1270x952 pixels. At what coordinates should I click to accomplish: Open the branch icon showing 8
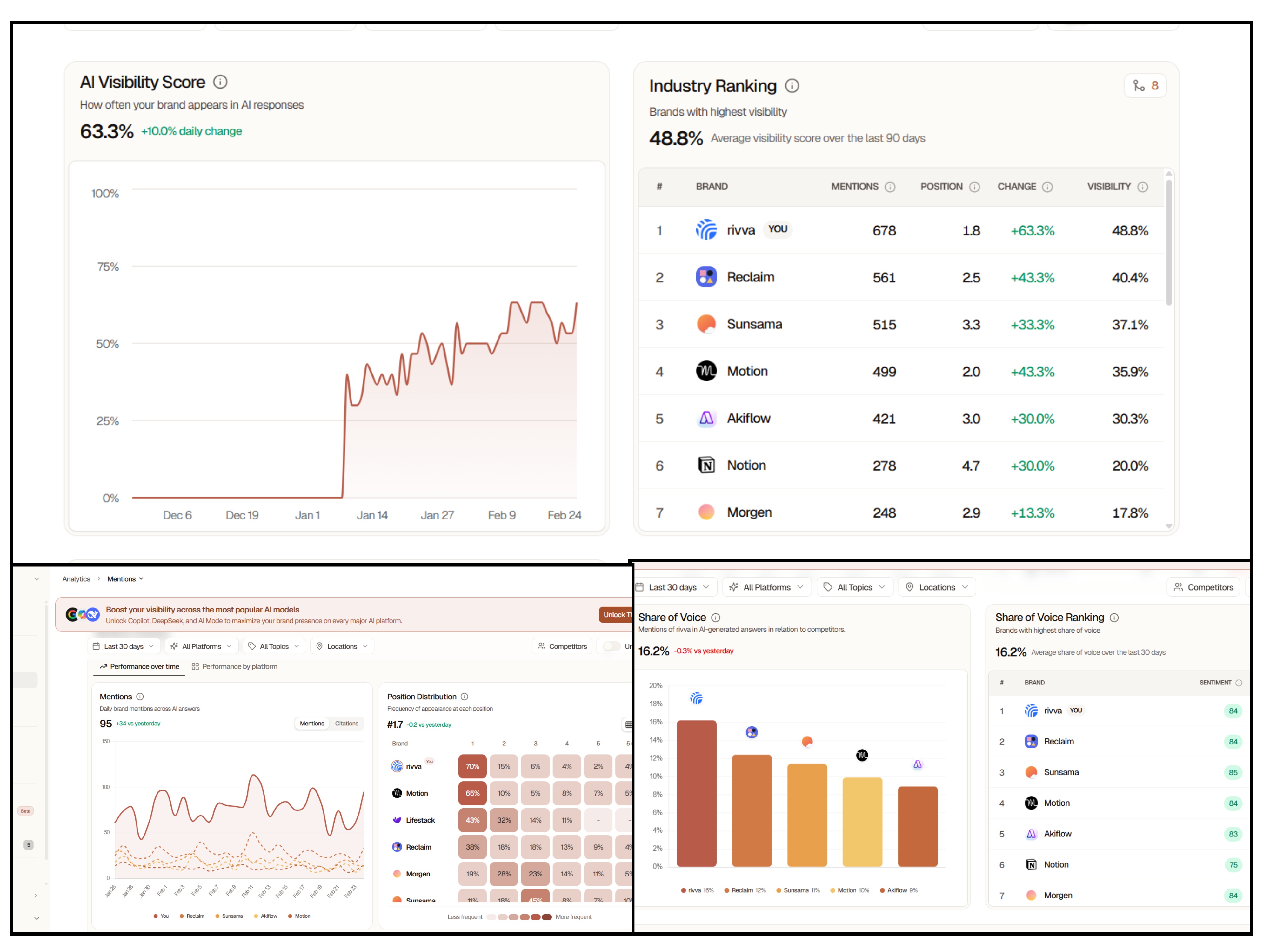(x=1145, y=86)
